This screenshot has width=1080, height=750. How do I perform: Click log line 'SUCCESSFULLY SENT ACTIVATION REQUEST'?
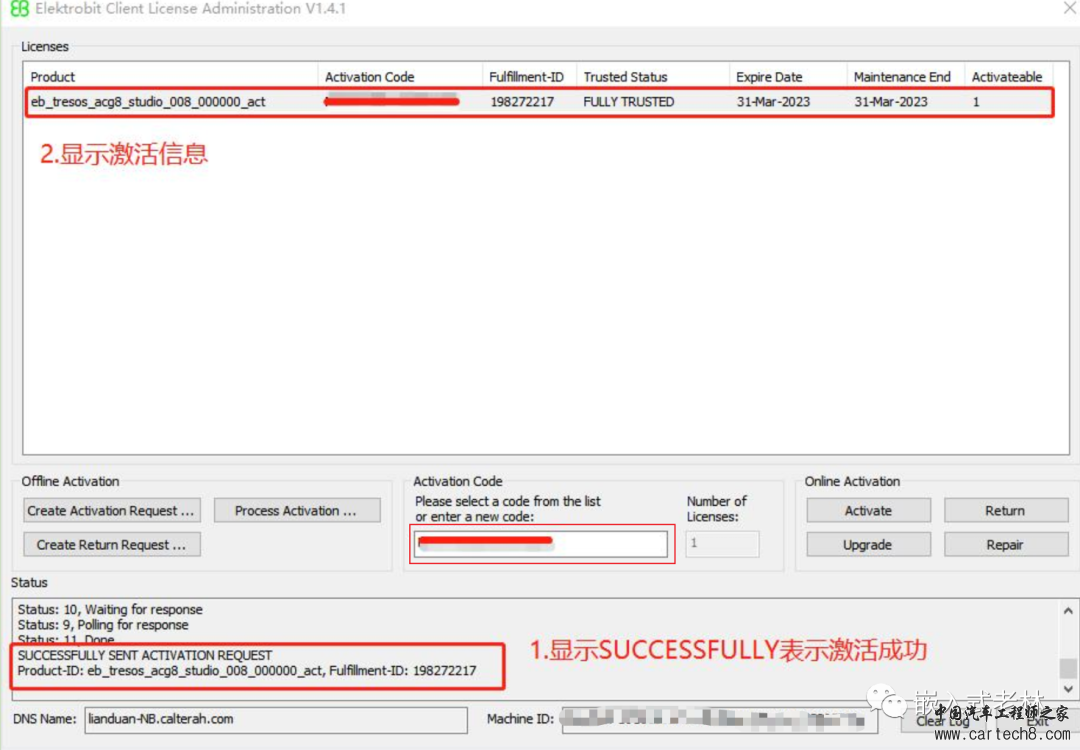pyautogui.click(x=145, y=655)
